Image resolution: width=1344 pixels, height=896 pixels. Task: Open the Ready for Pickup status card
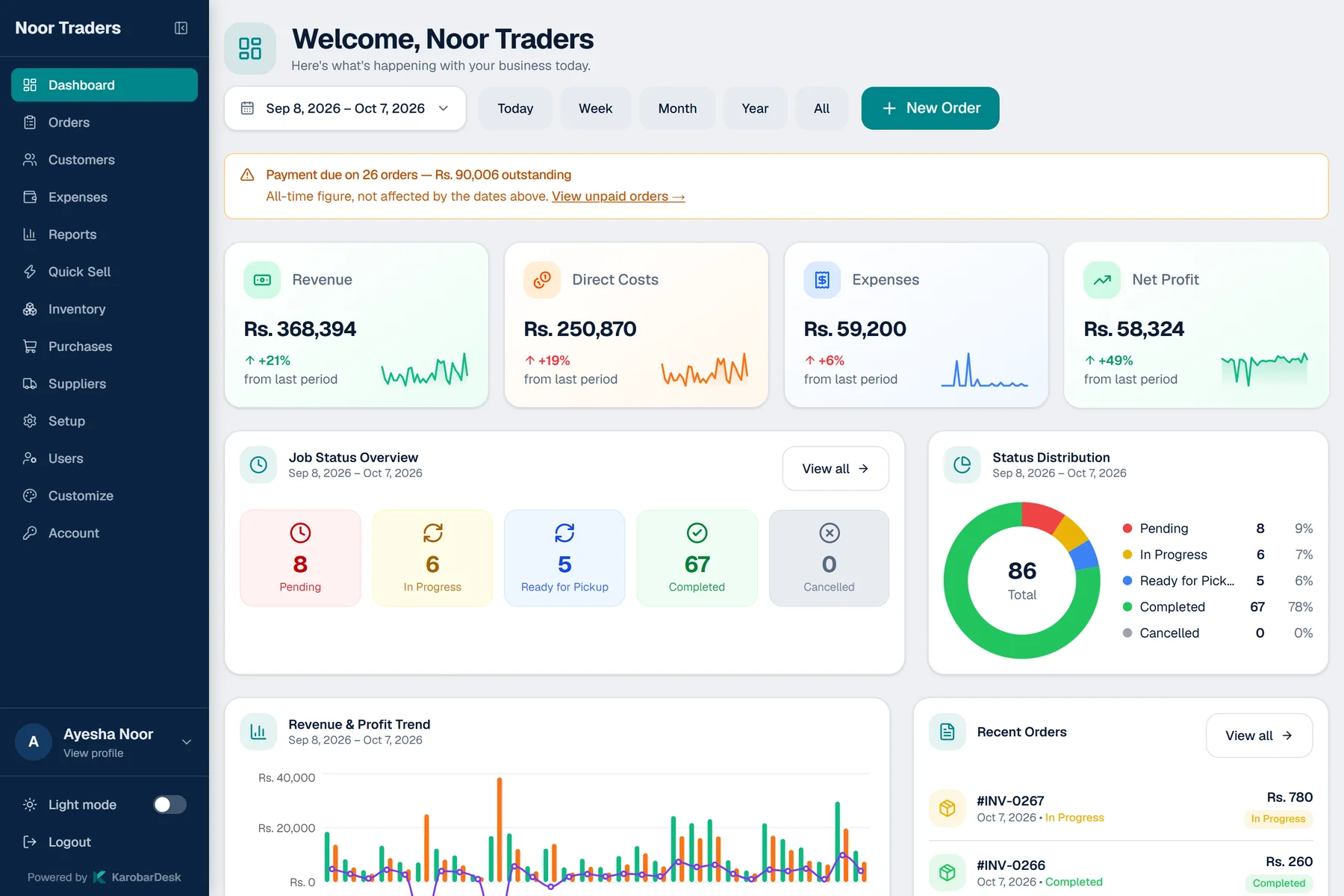[x=564, y=559]
